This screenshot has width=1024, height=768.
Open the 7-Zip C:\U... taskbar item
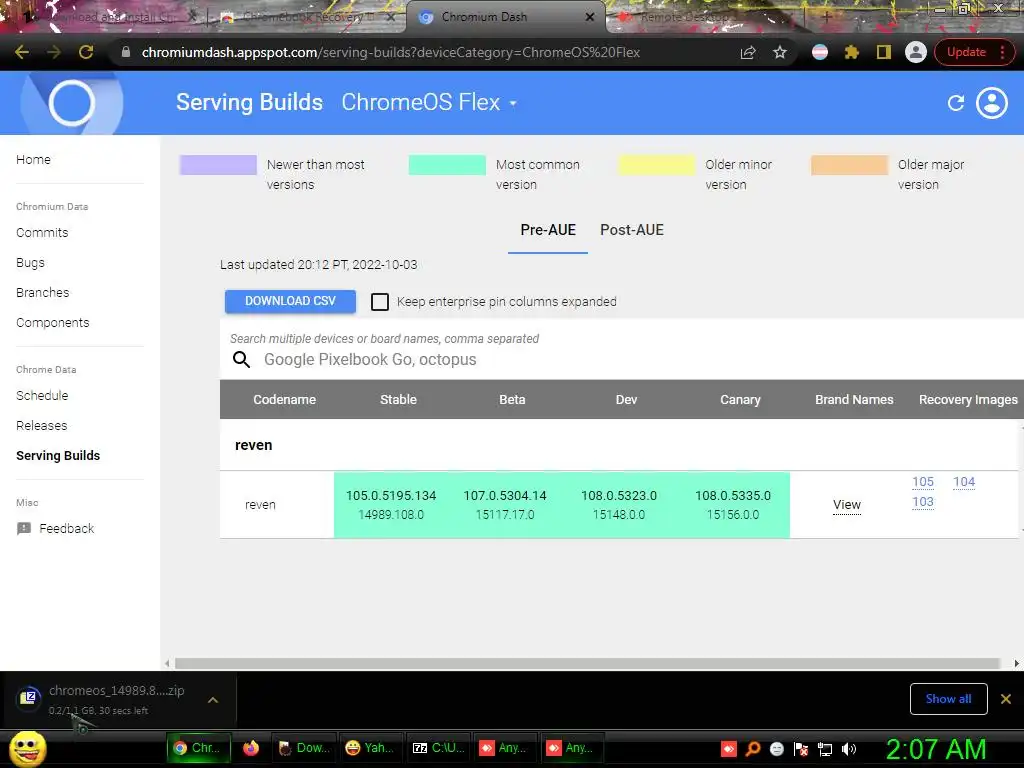click(x=438, y=748)
